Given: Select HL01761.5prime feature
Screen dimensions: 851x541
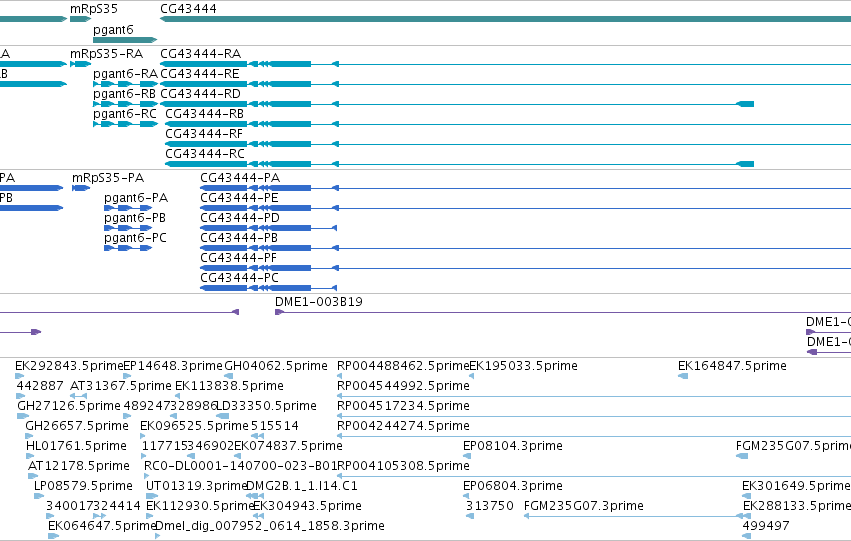Looking at the screenshot, I should 76,446.
